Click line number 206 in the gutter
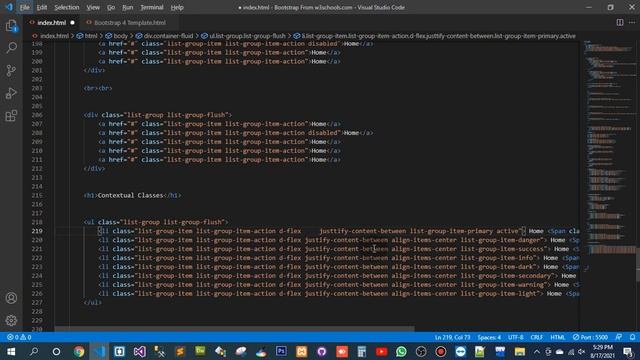This screenshot has height=360, width=640. pos(37,115)
